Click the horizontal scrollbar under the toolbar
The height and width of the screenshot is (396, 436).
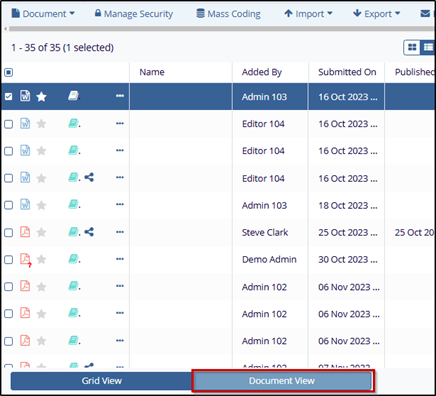coord(220,29)
